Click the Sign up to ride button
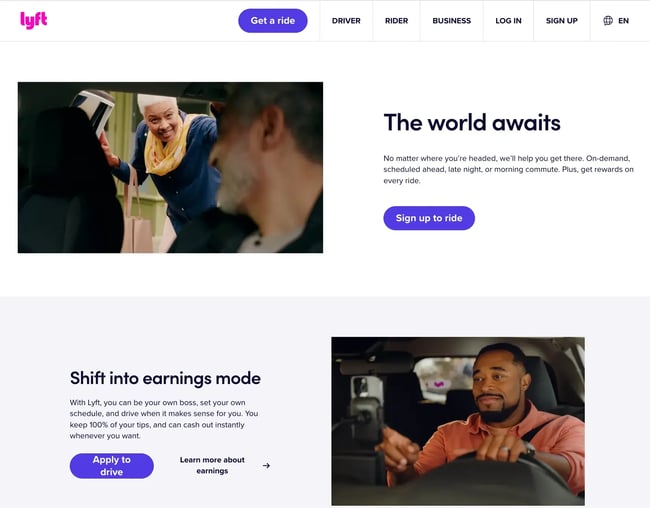650x508 pixels. click(x=429, y=218)
